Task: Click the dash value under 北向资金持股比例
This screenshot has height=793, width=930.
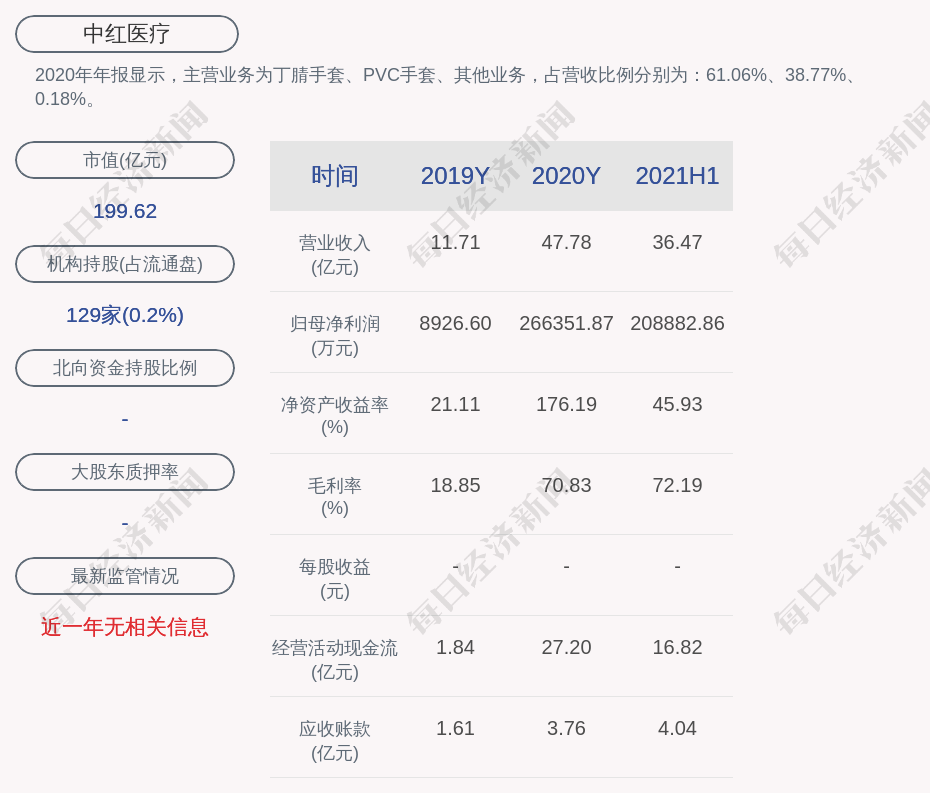Action: point(125,419)
